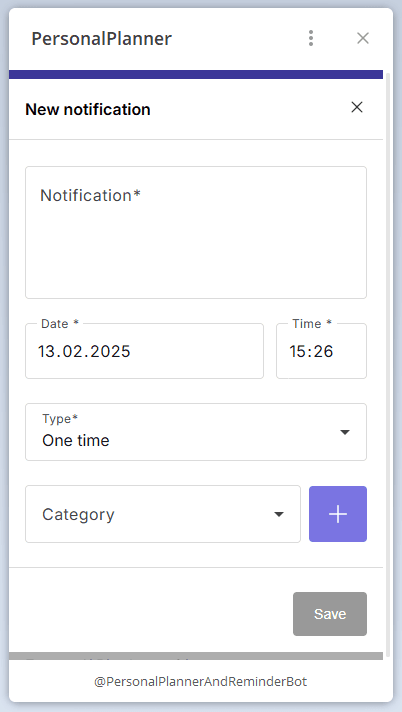
Task: Click the Type dropdown arrow
Action: [345, 432]
